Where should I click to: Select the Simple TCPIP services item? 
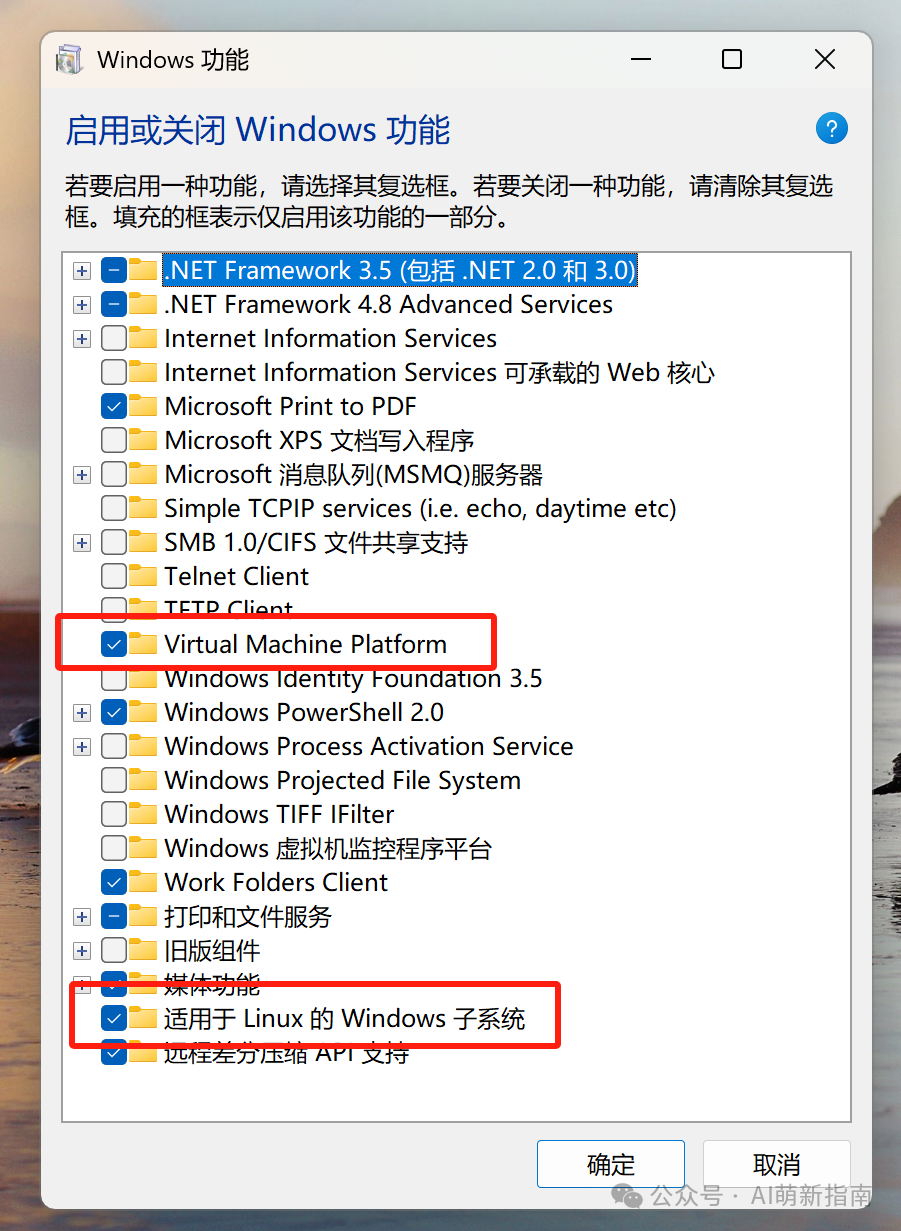click(x=420, y=508)
